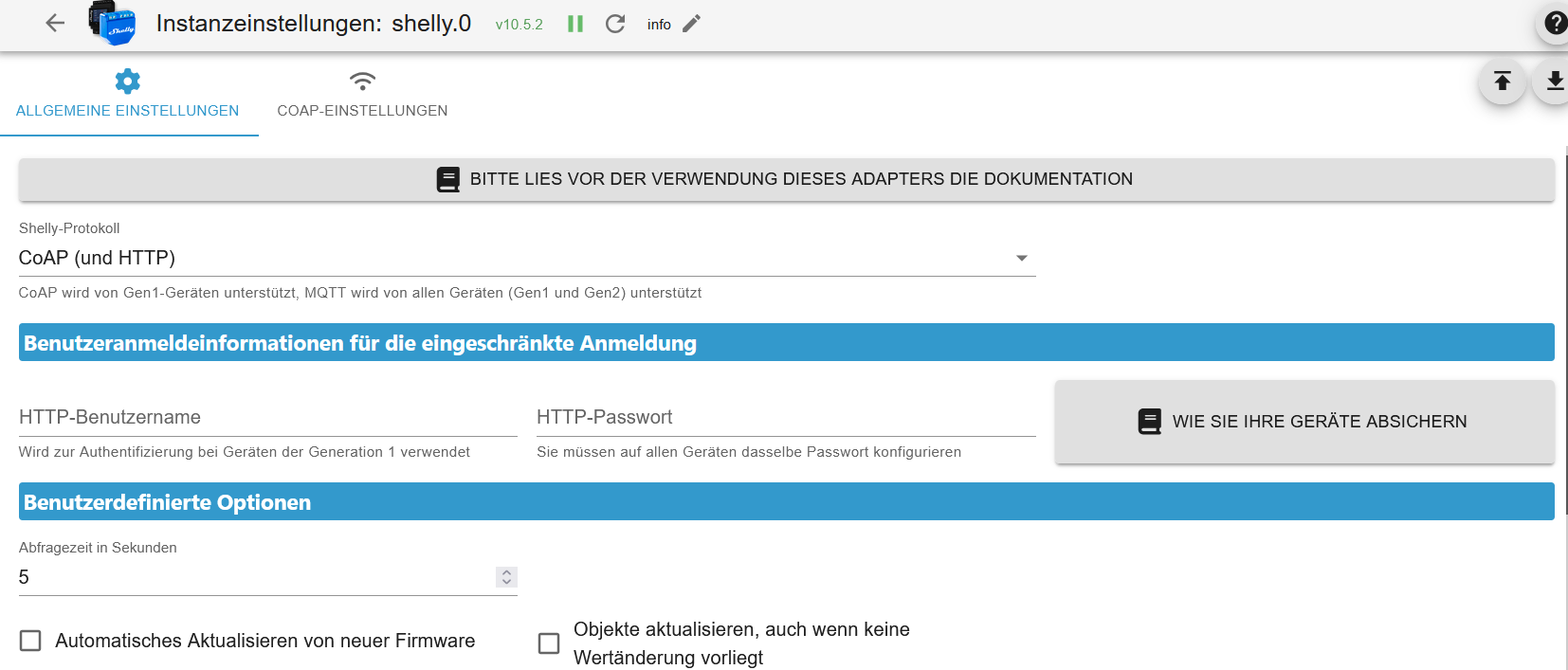Open the adapter documentation button
Screen dimensions: 1568x670
click(x=787, y=179)
